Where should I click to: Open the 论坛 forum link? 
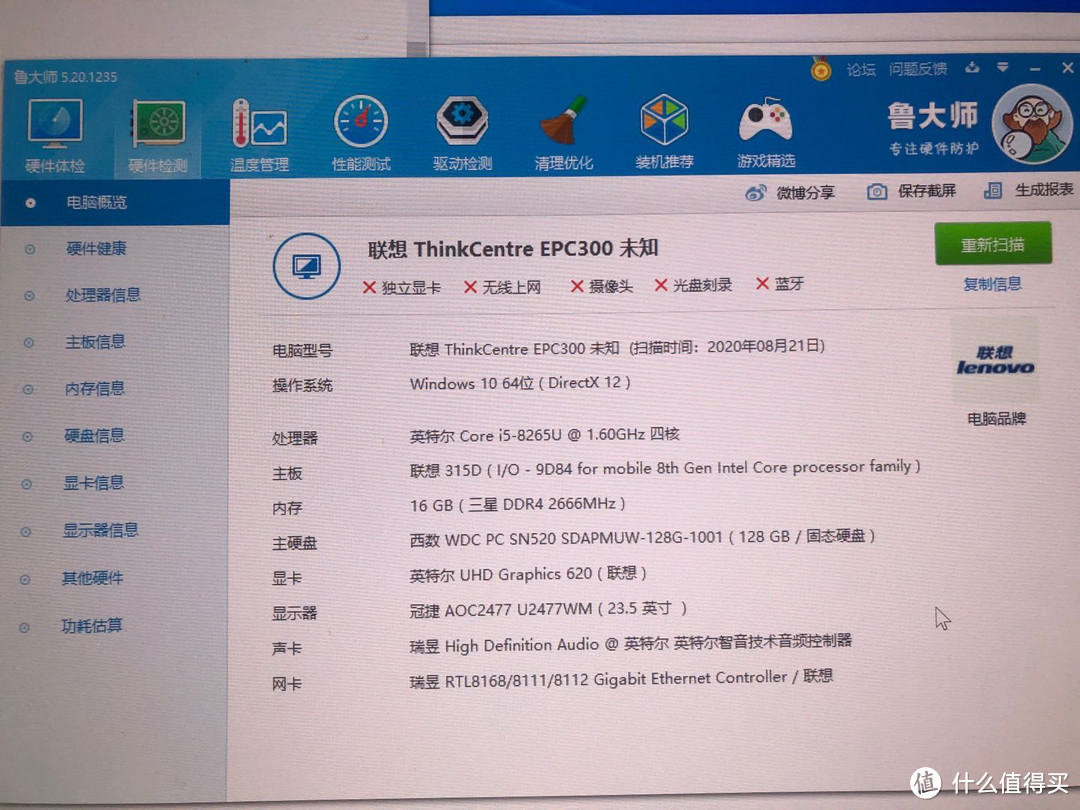point(861,69)
